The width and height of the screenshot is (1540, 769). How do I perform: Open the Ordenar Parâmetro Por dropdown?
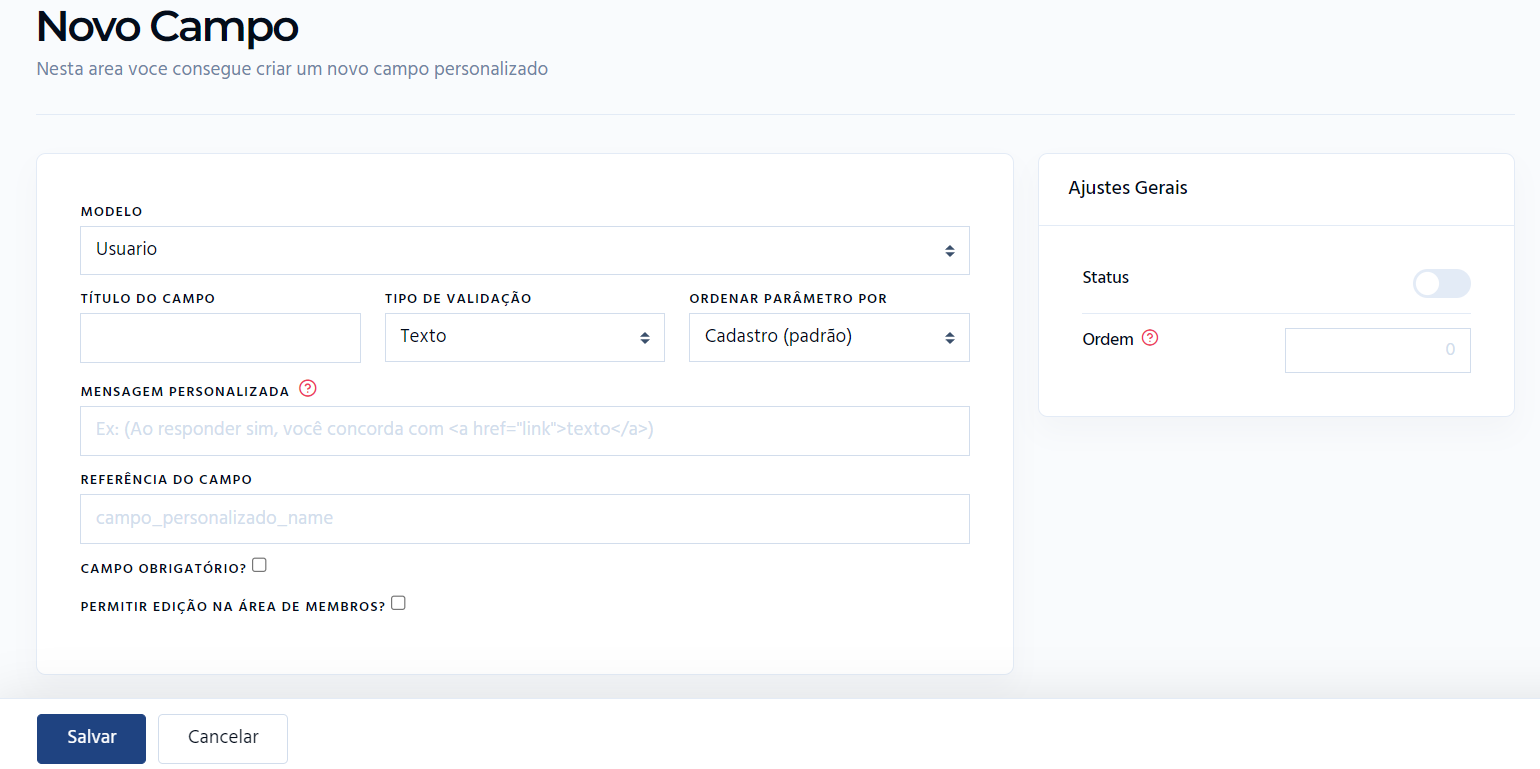(829, 337)
